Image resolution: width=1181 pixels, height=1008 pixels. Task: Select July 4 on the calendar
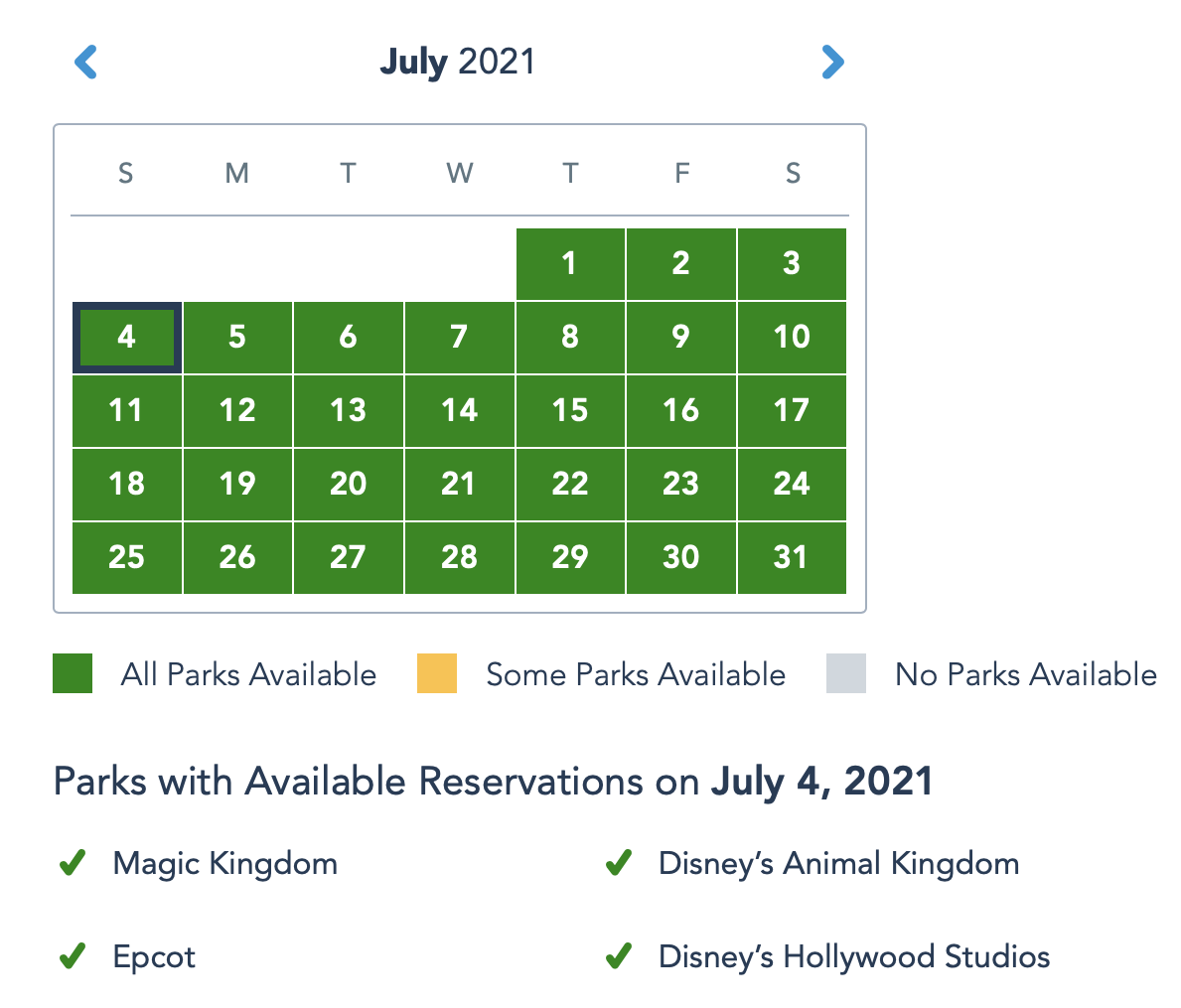click(x=126, y=338)
